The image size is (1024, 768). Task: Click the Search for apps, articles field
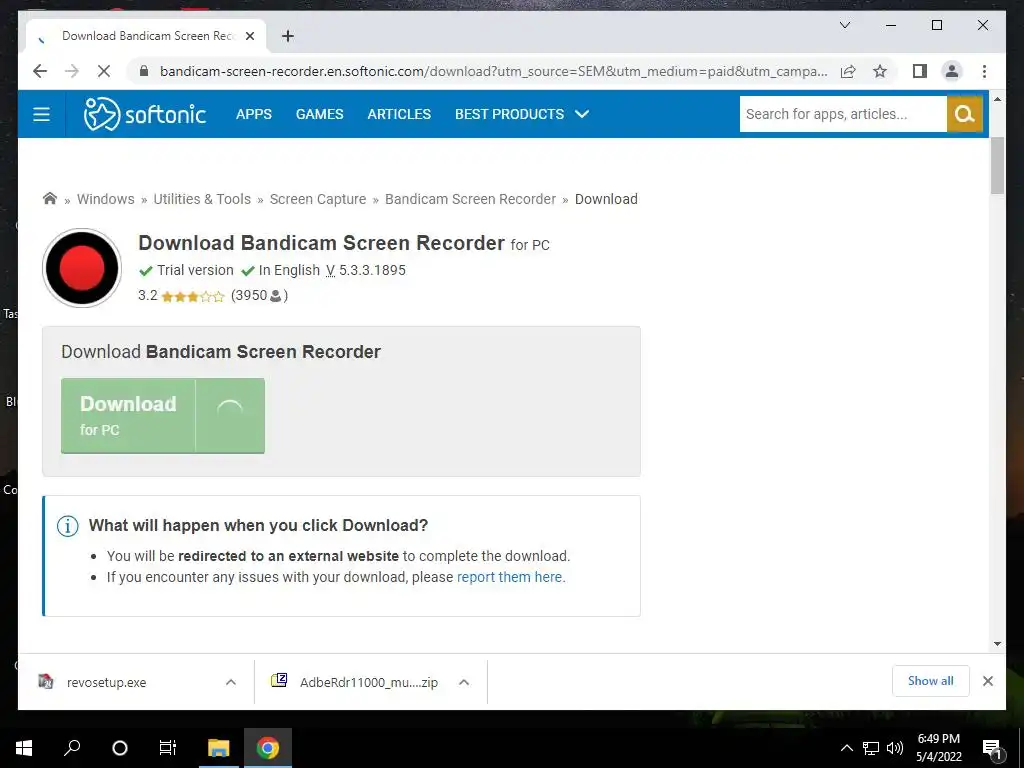coord(842,114)
